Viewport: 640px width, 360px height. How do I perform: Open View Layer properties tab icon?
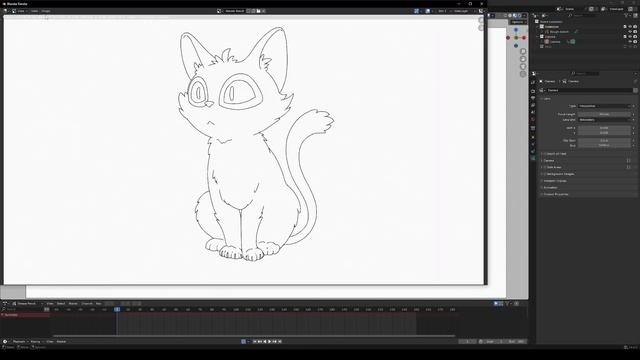533,105
